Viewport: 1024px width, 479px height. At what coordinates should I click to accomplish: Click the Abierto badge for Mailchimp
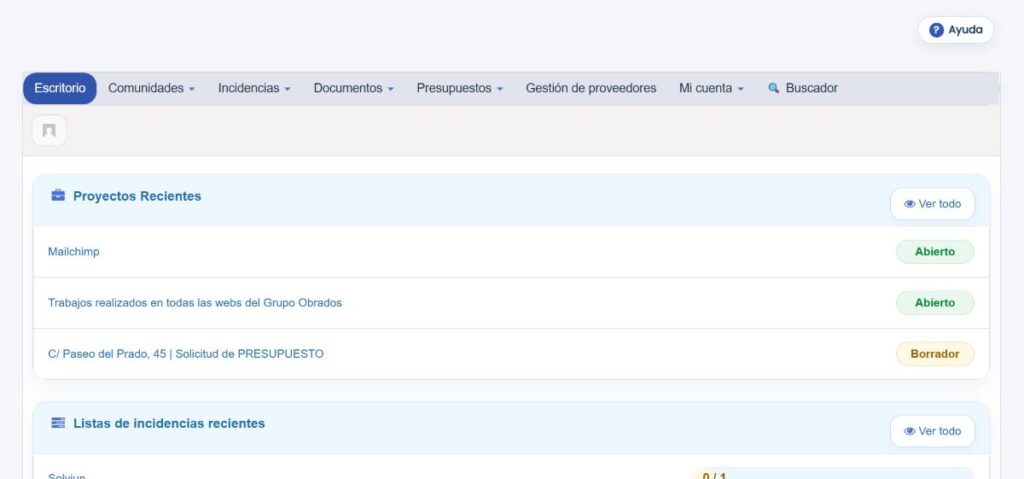pos(935,252)
